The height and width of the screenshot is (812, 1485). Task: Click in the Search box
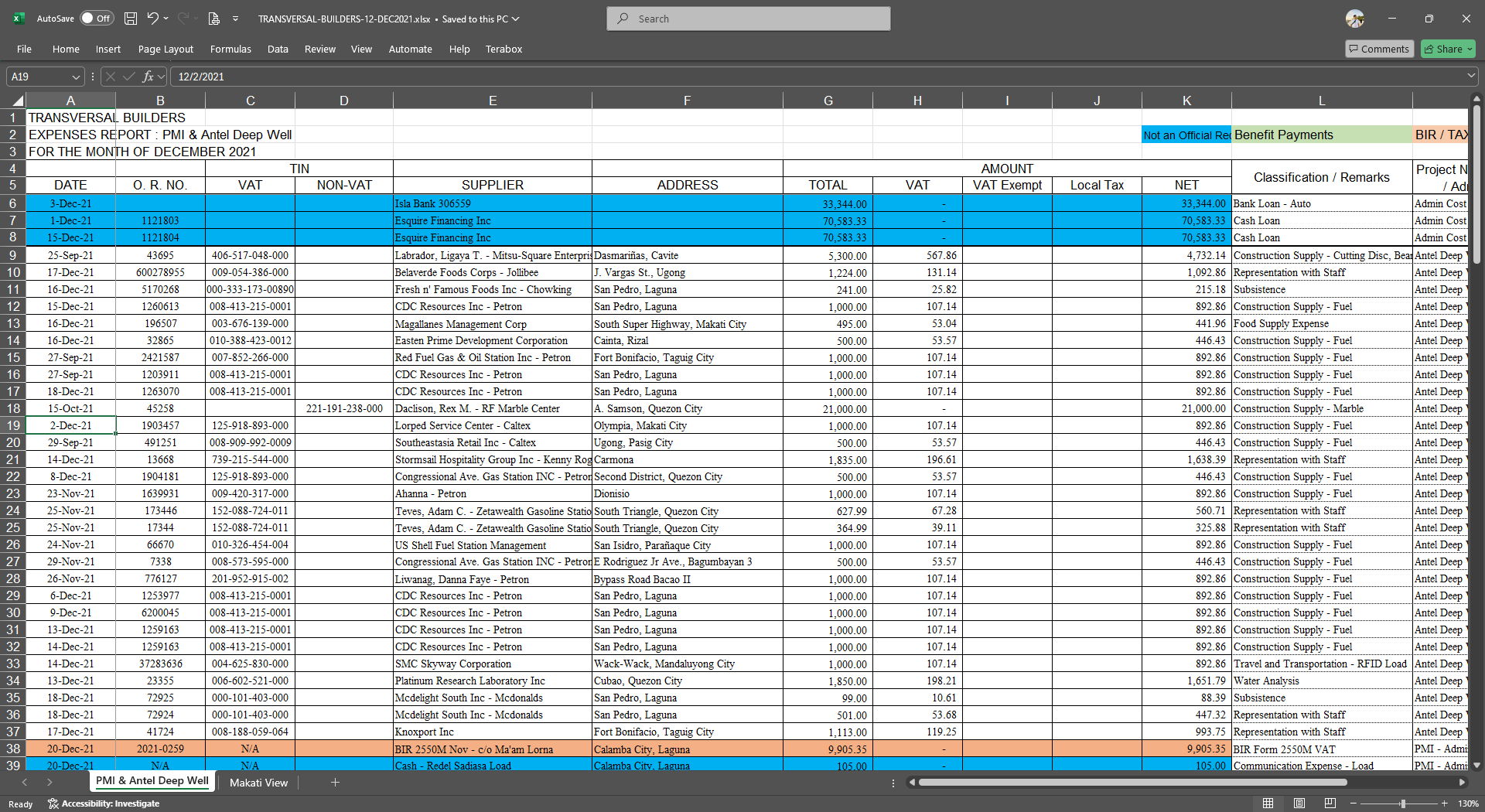pyautogui.click(x=748, y=19)
